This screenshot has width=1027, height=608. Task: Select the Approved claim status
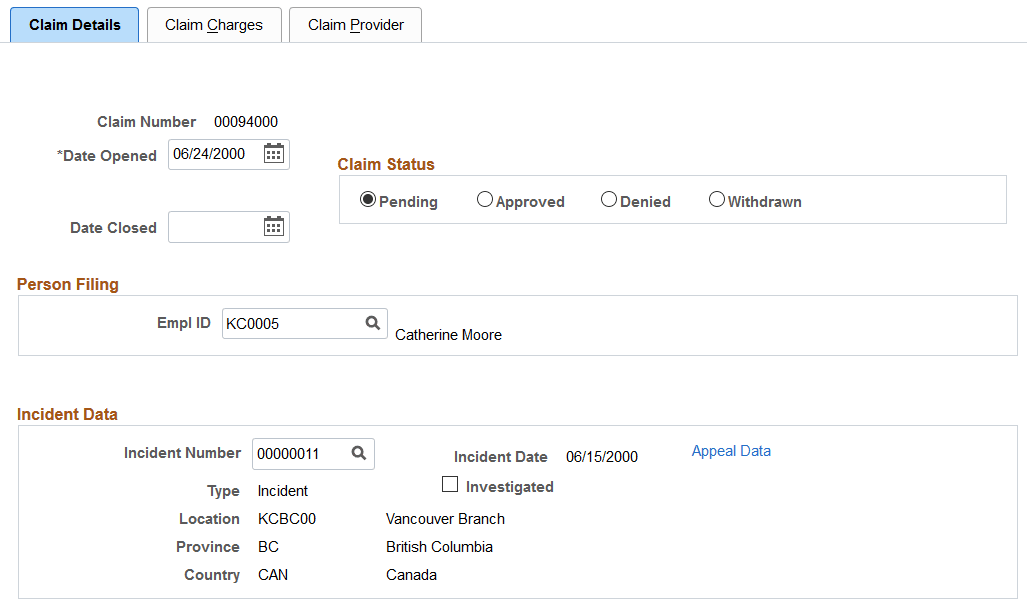click(485, 199)
